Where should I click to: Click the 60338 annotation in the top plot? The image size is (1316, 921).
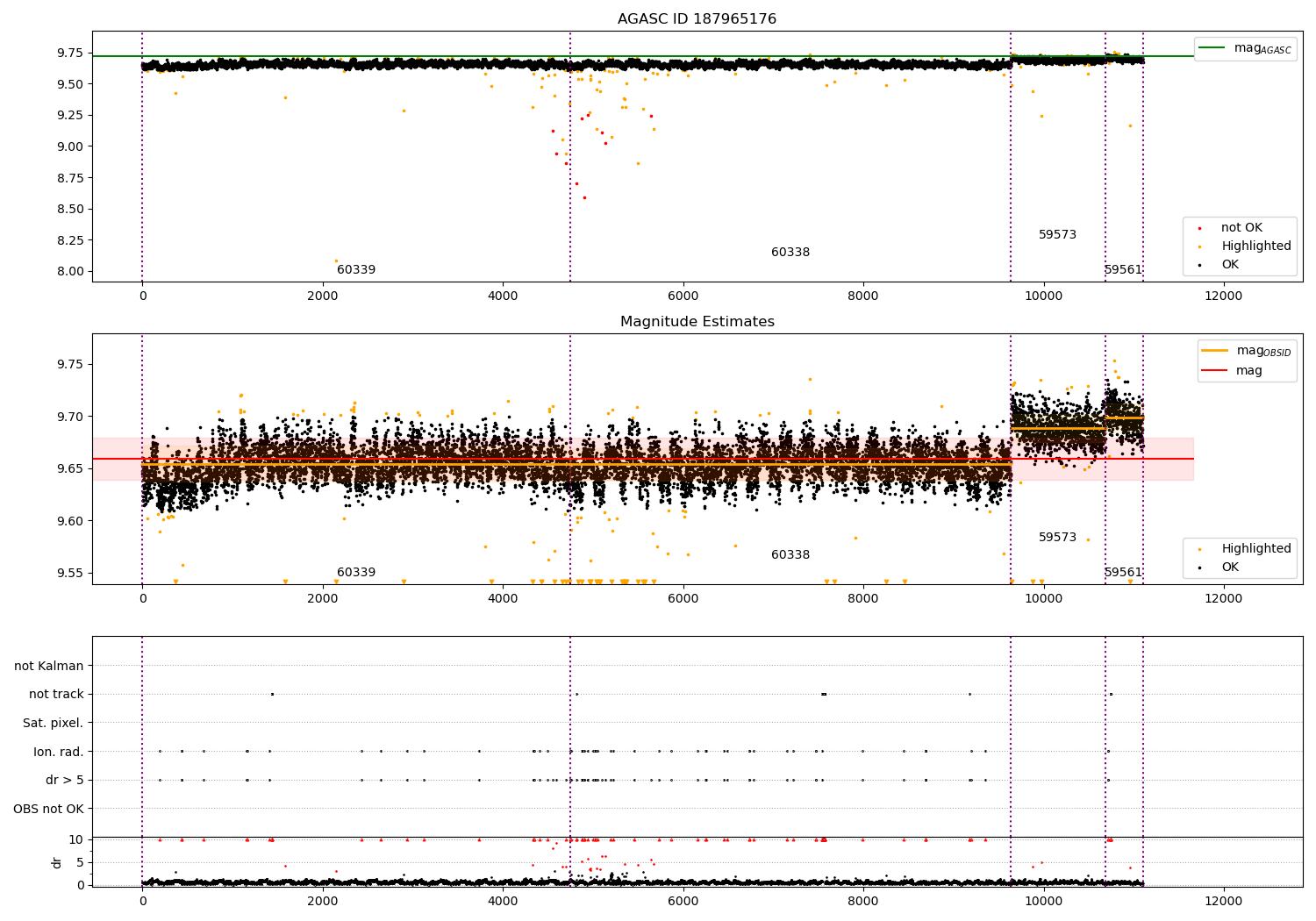click(x=790, y=253)
